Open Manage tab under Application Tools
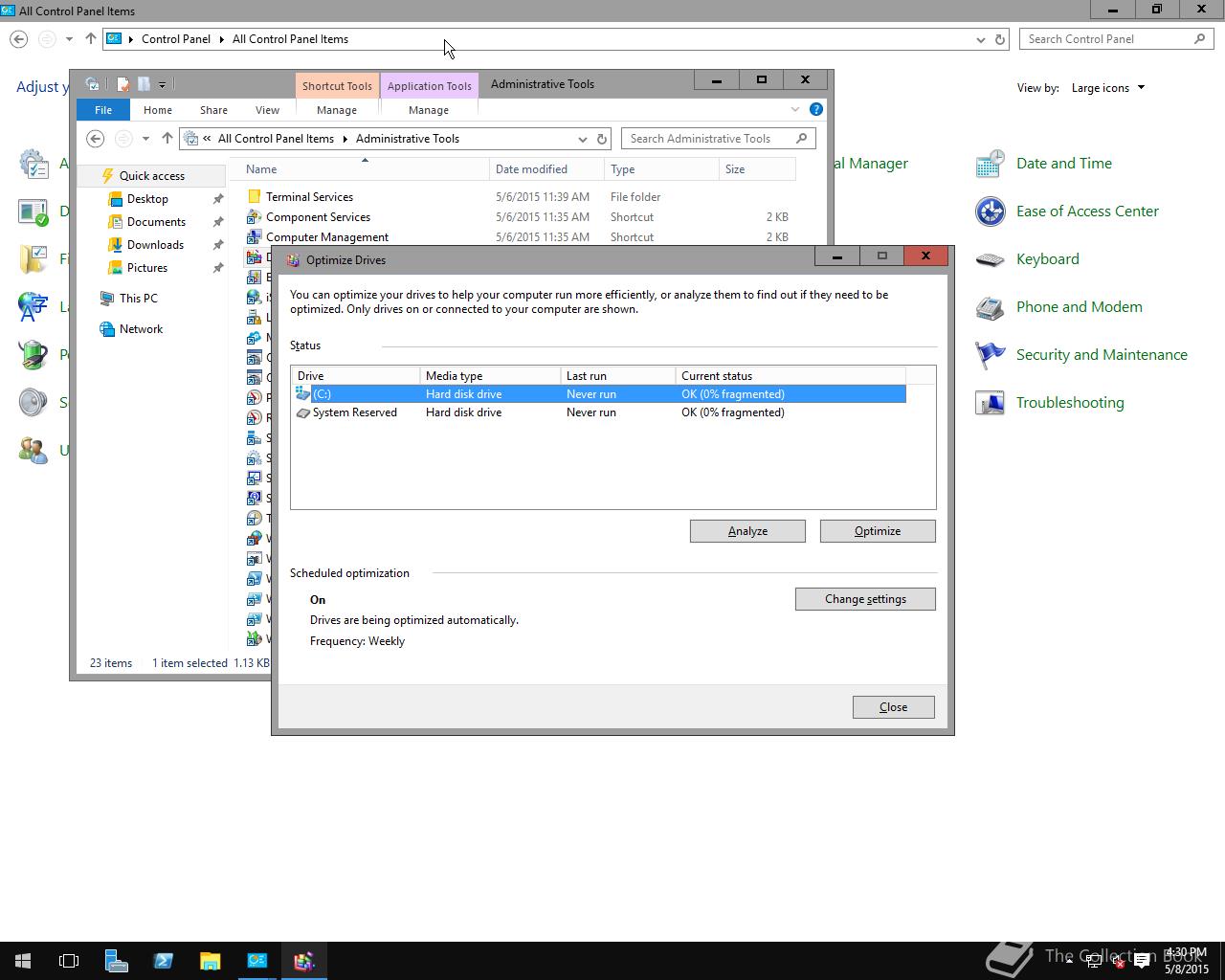 tap(429, 110)
